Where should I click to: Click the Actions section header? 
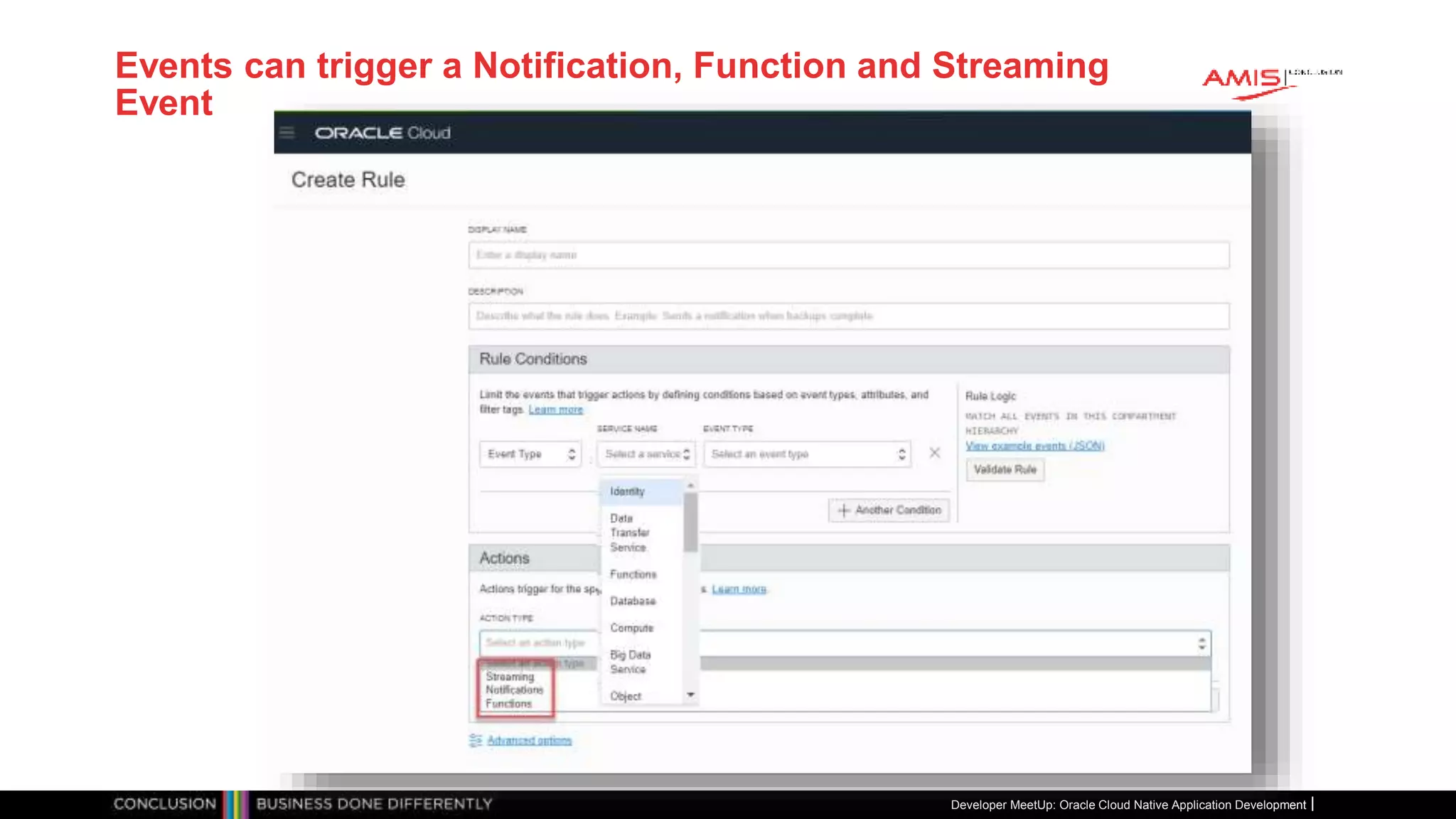coord(849,559)
